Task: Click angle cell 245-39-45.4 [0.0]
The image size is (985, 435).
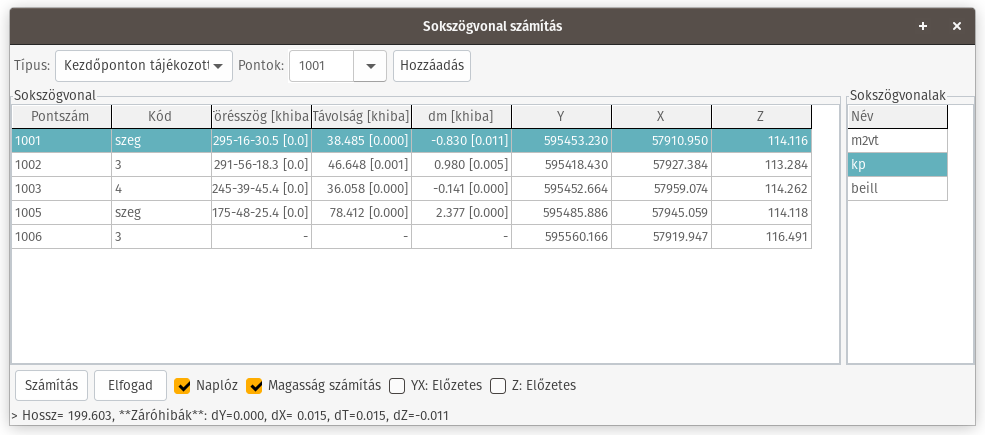Action: click(261, 189)
